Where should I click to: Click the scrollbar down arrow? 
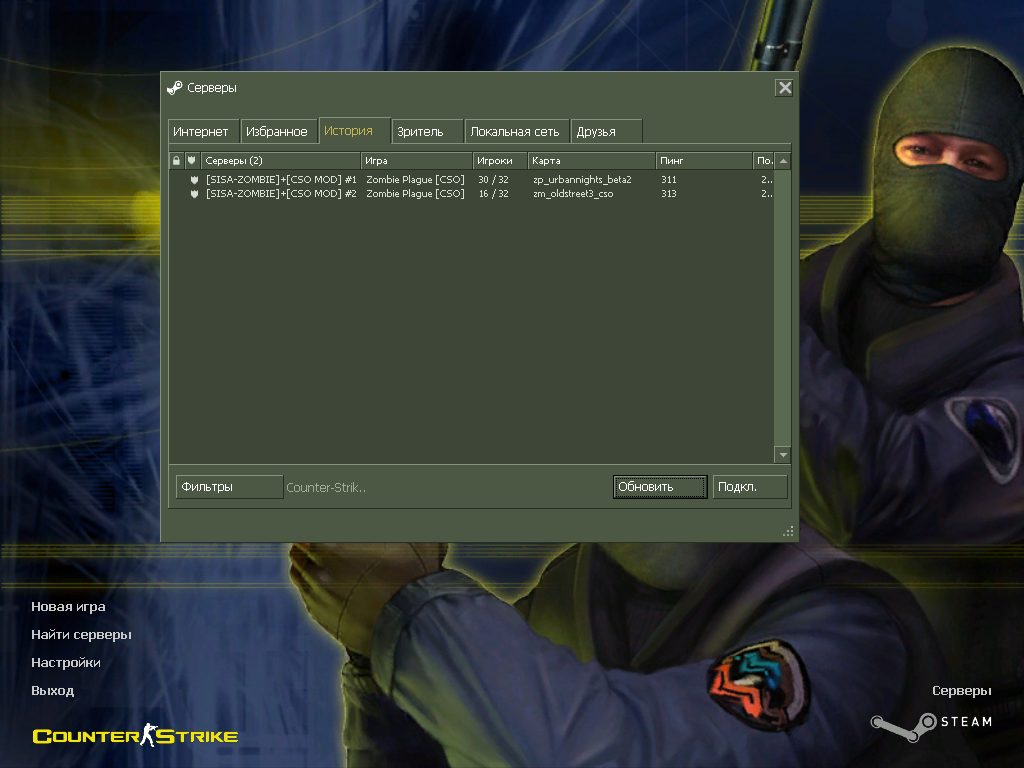pos(783,455)
